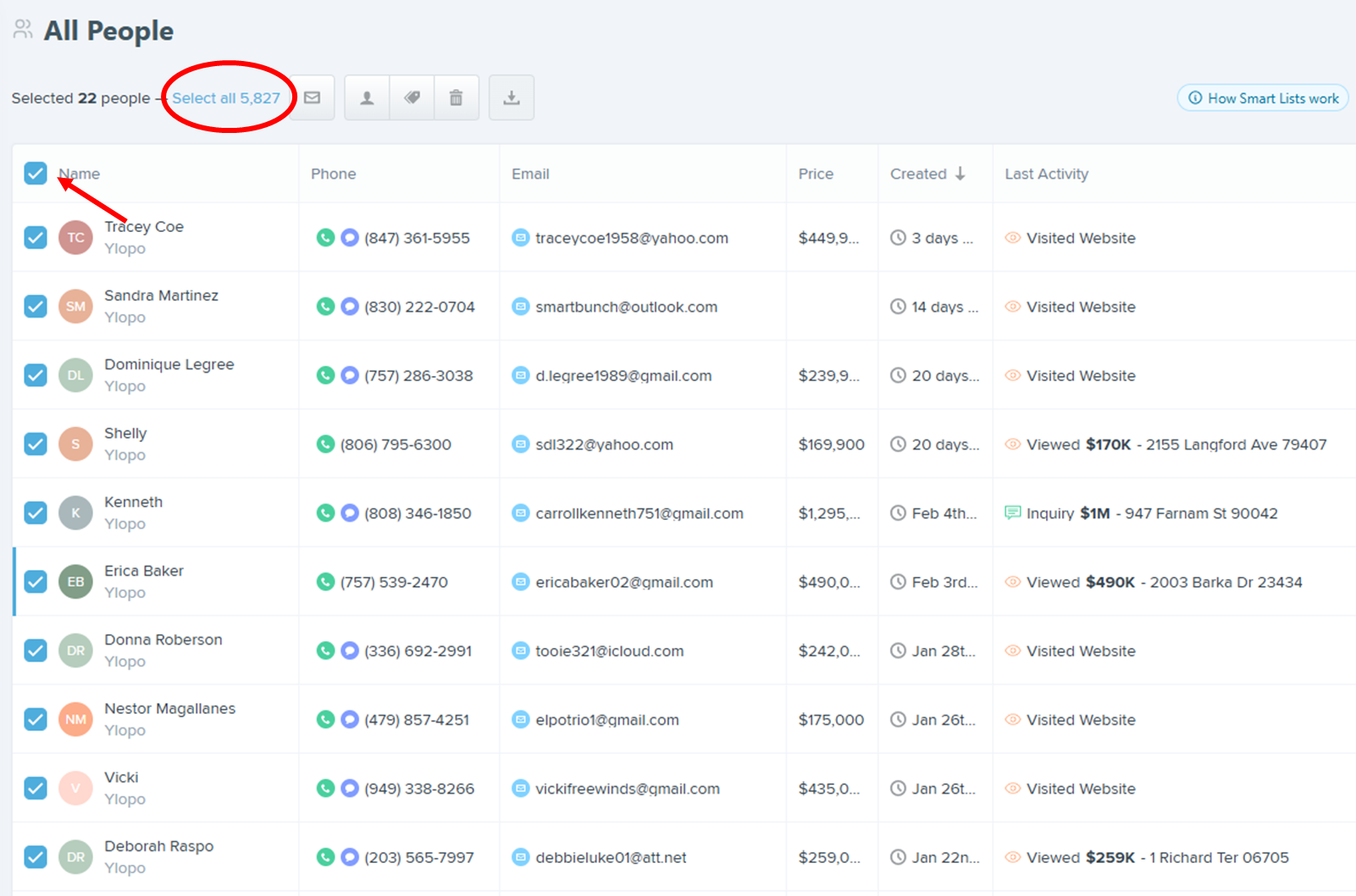This screenshot has width=1356, height=896.
Task: Click the Price column header
Action: (816, 174)
